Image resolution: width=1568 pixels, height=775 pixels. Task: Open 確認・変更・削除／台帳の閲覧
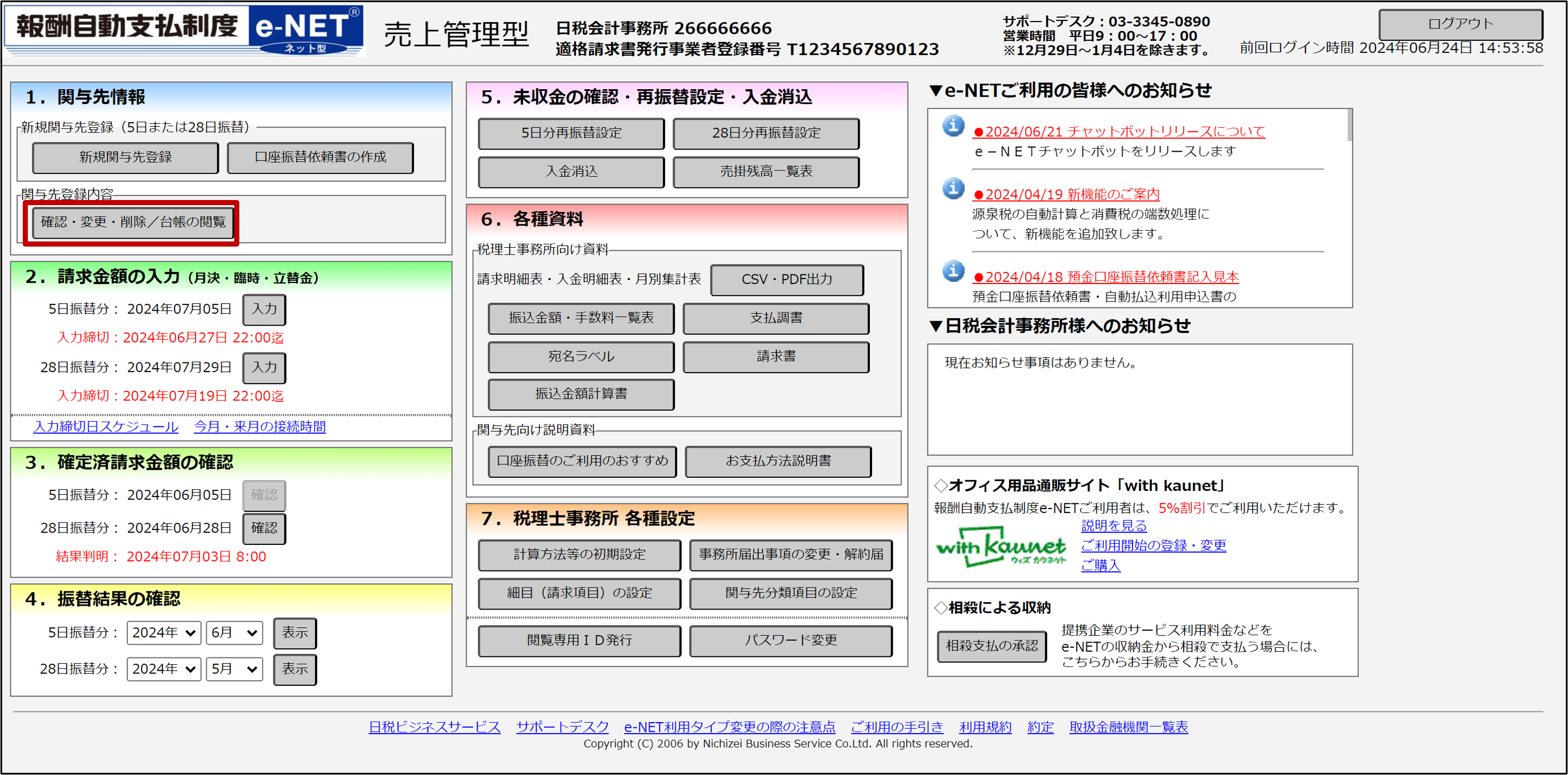132,222
